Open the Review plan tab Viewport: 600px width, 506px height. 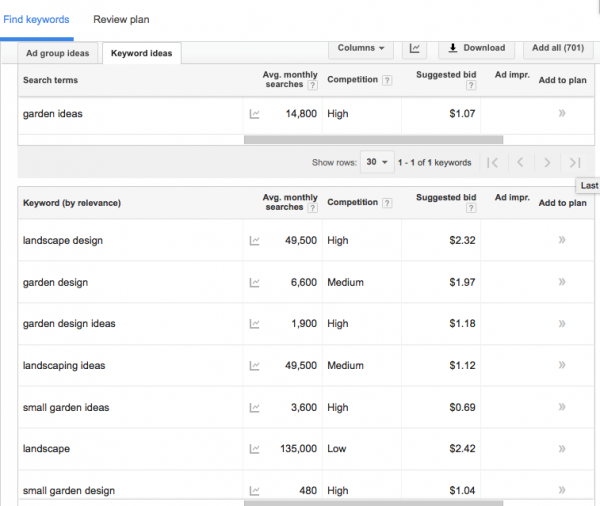(121, 19)
